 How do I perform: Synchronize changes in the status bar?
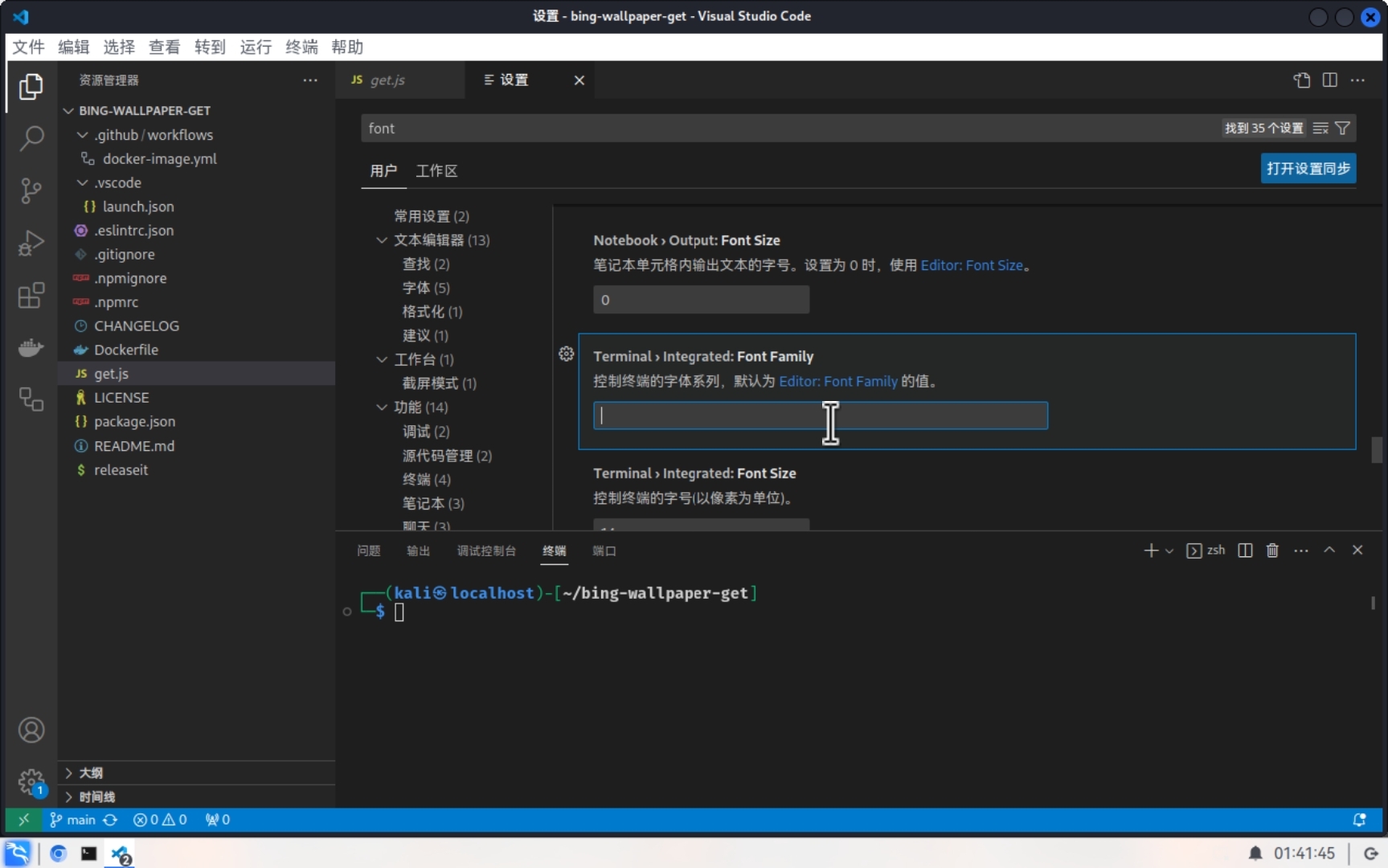pyautogui.click(x=110, y=820)
